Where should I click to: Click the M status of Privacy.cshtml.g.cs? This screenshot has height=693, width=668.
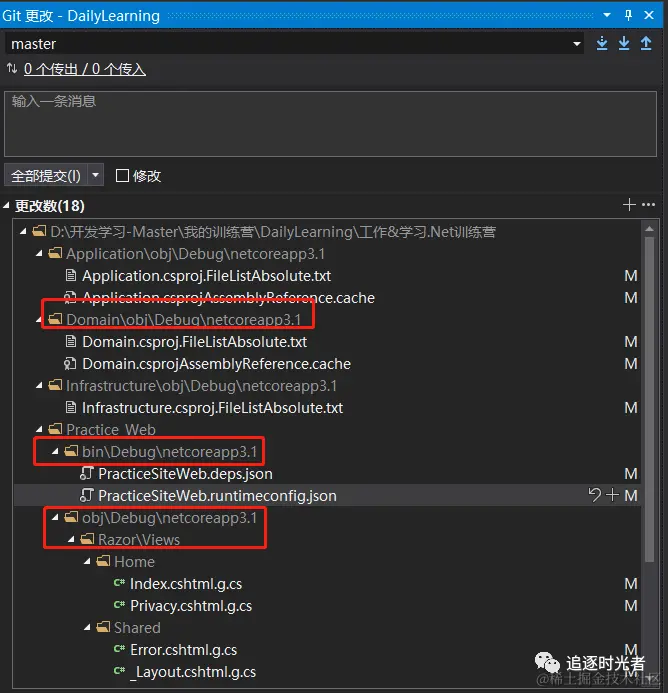click(x=630, y=606)
